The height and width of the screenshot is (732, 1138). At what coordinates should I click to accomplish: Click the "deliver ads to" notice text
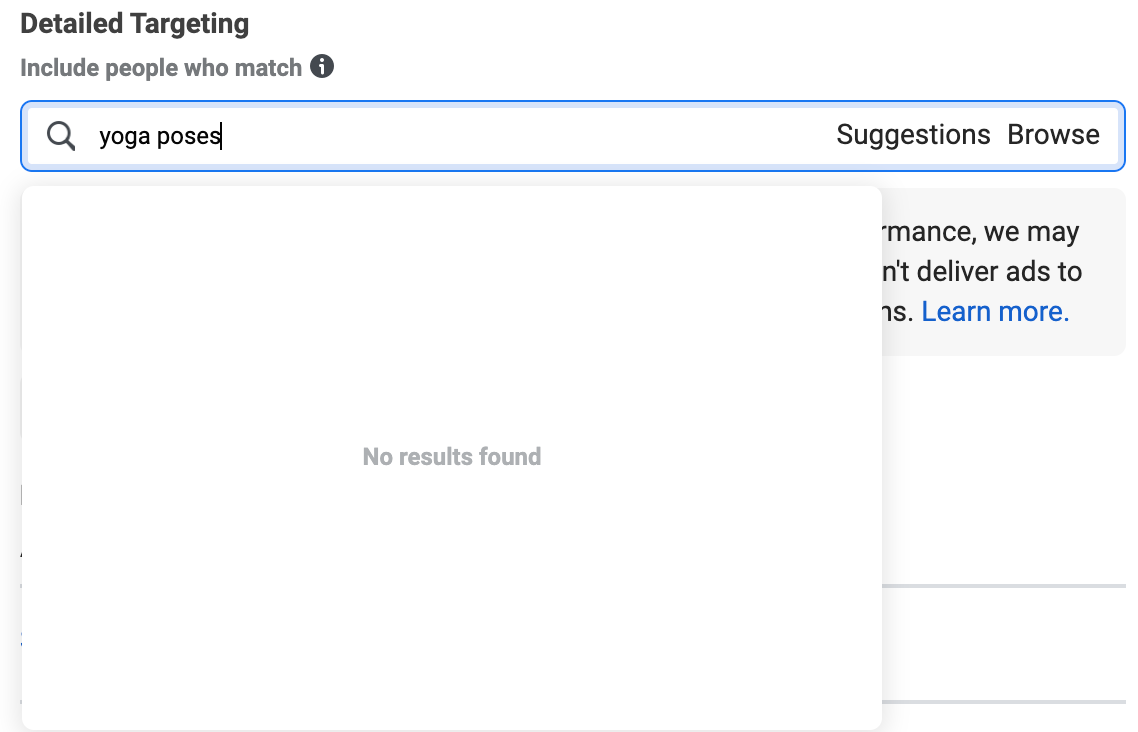[999, 271]
